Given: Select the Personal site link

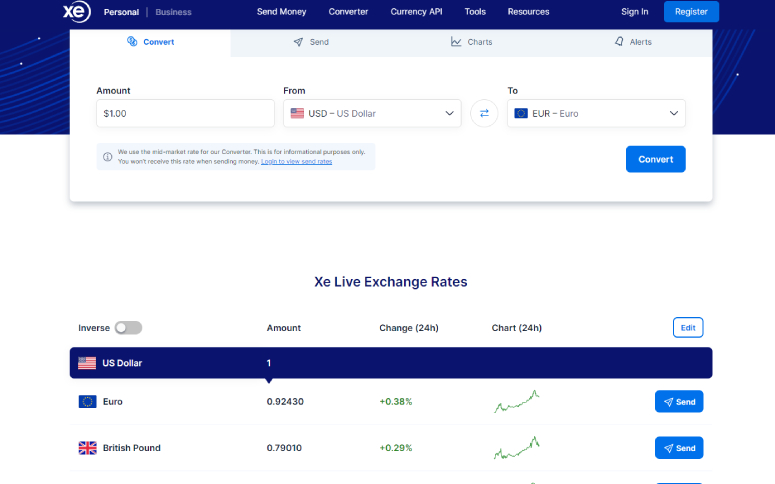Looking at the screenshot, I should (121, 12).
